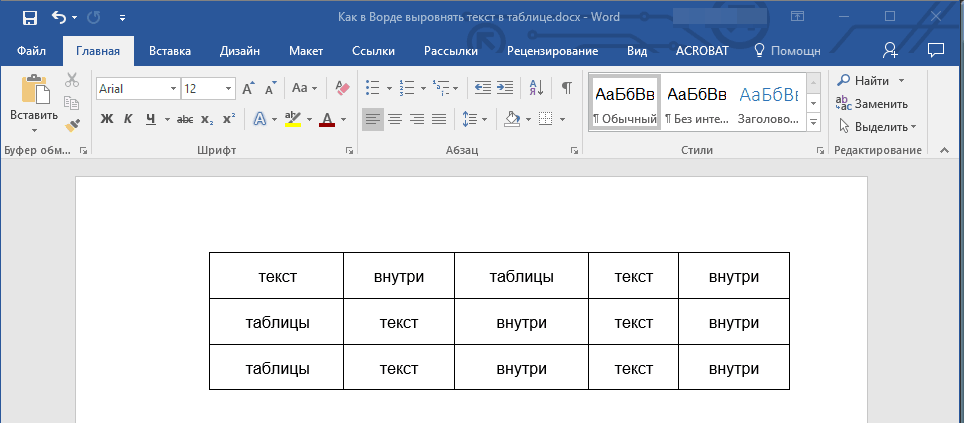Toggle bold Ж formatting
This screenshot has width=964, height=423.
(x=107, y=119)
